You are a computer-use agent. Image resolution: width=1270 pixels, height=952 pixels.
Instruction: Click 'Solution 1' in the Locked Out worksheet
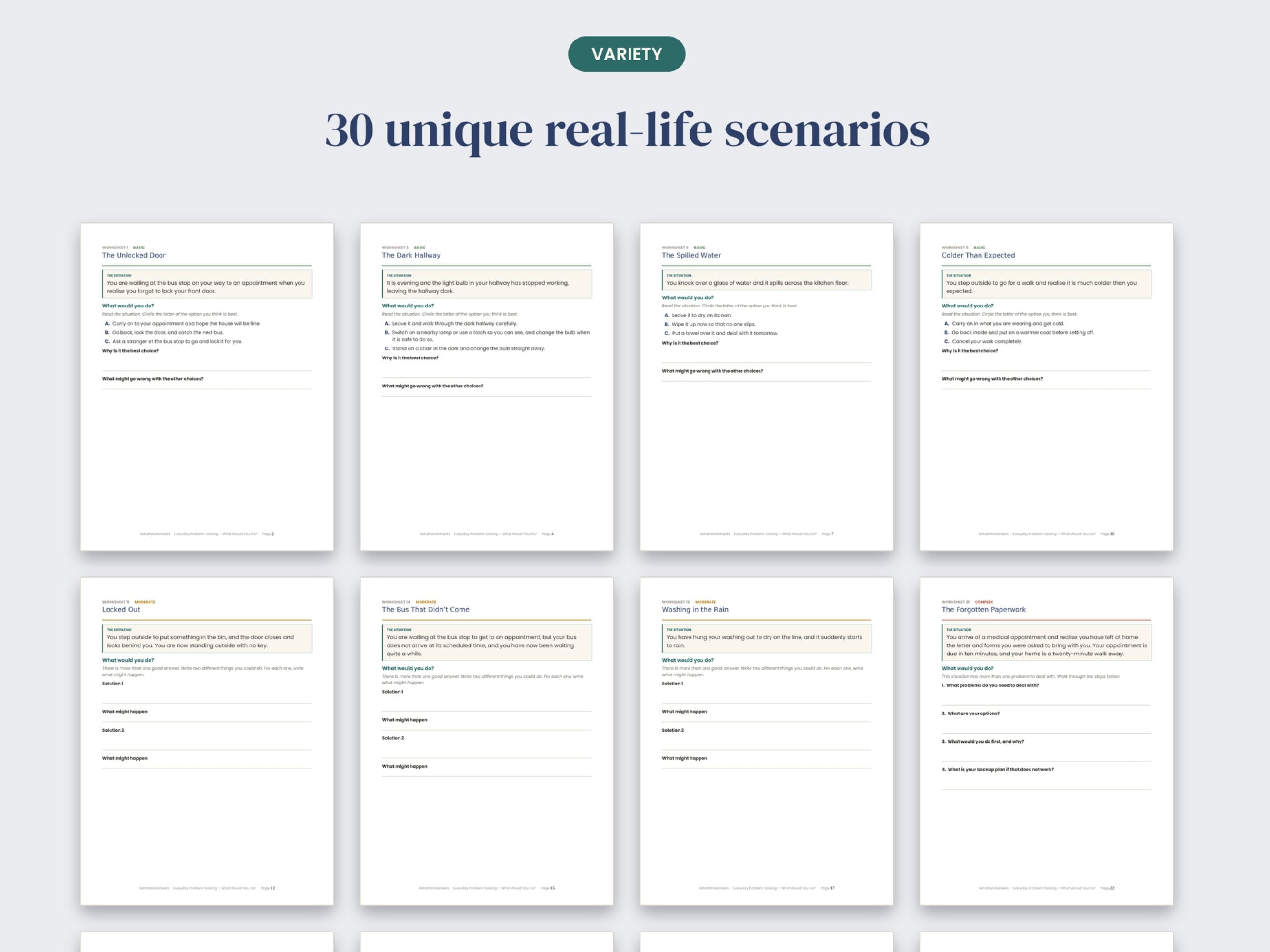click(112, 684)
